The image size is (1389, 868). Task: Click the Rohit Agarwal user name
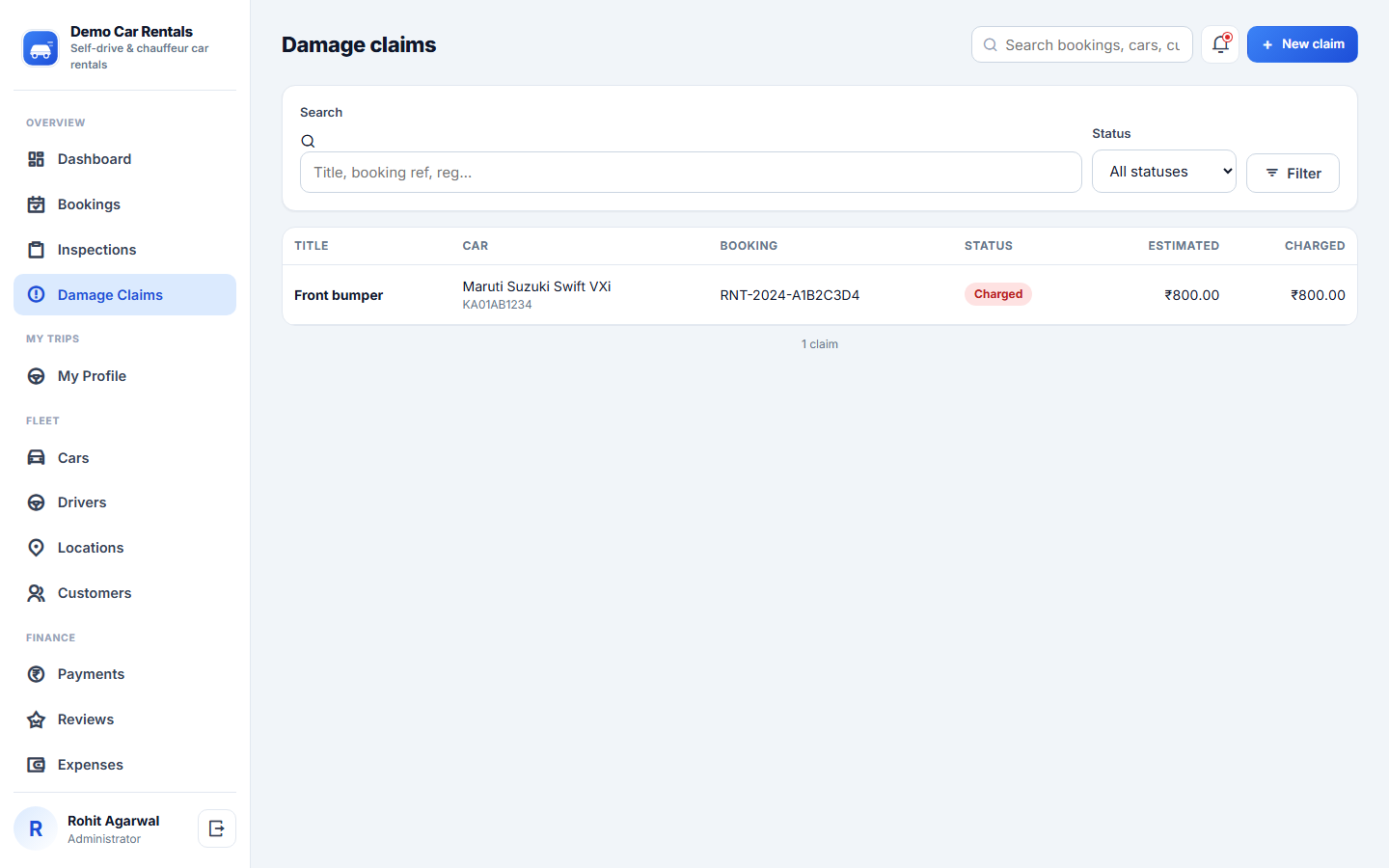[114, 821]
